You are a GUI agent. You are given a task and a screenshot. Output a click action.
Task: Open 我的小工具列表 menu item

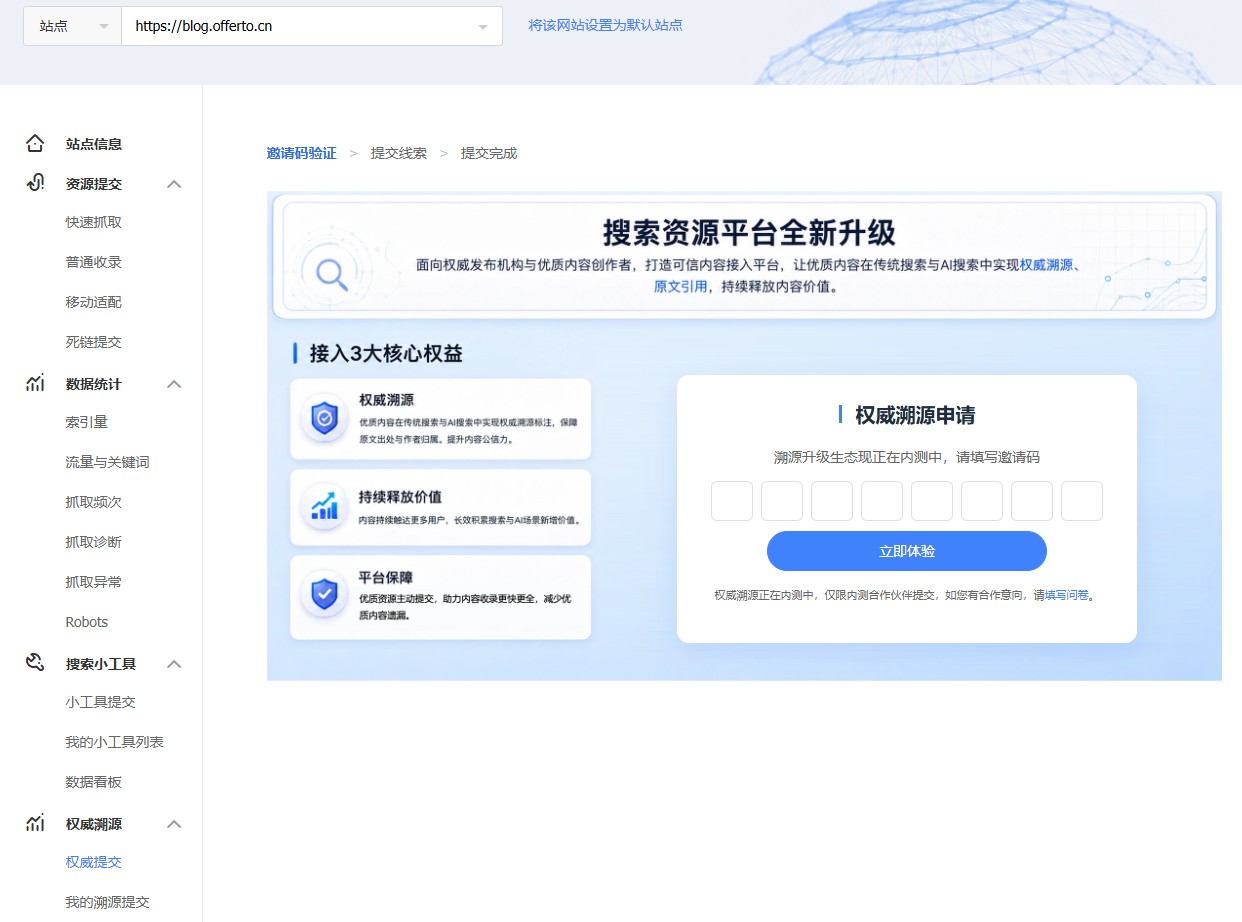pos(115,742)
